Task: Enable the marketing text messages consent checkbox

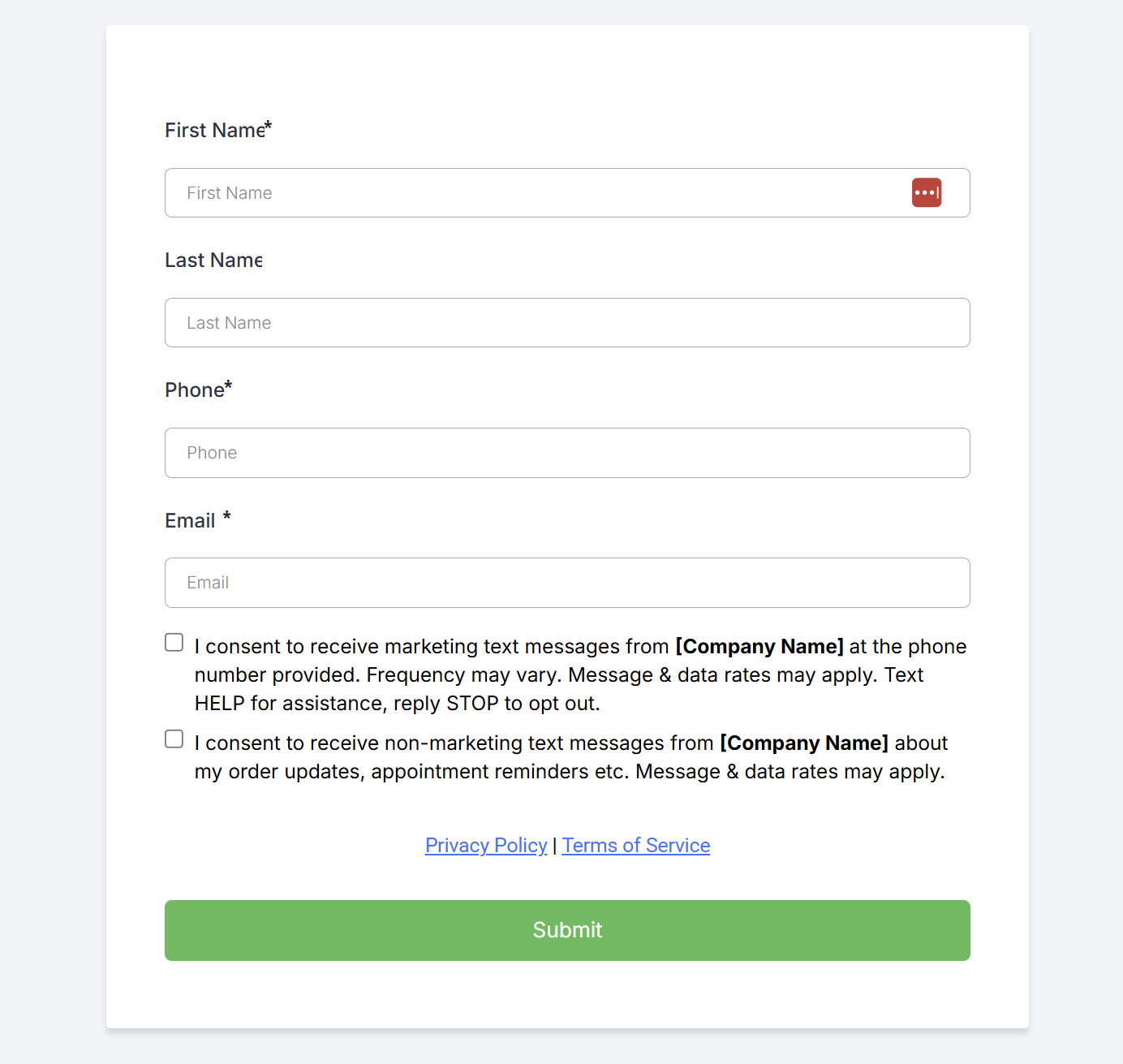Action: click(174, 643)
